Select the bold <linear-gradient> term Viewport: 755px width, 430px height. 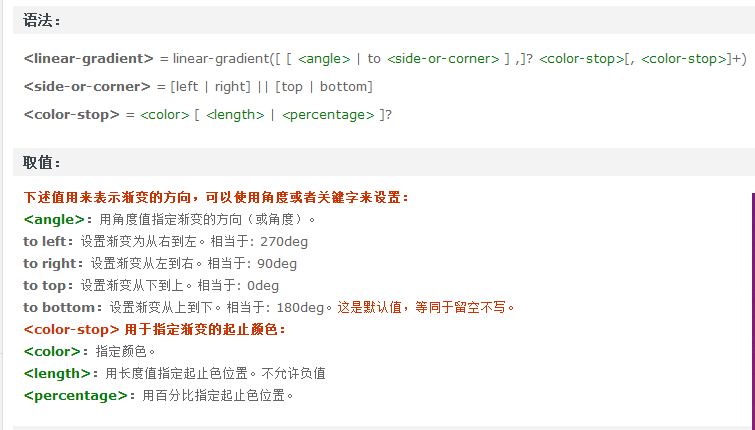pyautogui.click(x=88, y=59)
